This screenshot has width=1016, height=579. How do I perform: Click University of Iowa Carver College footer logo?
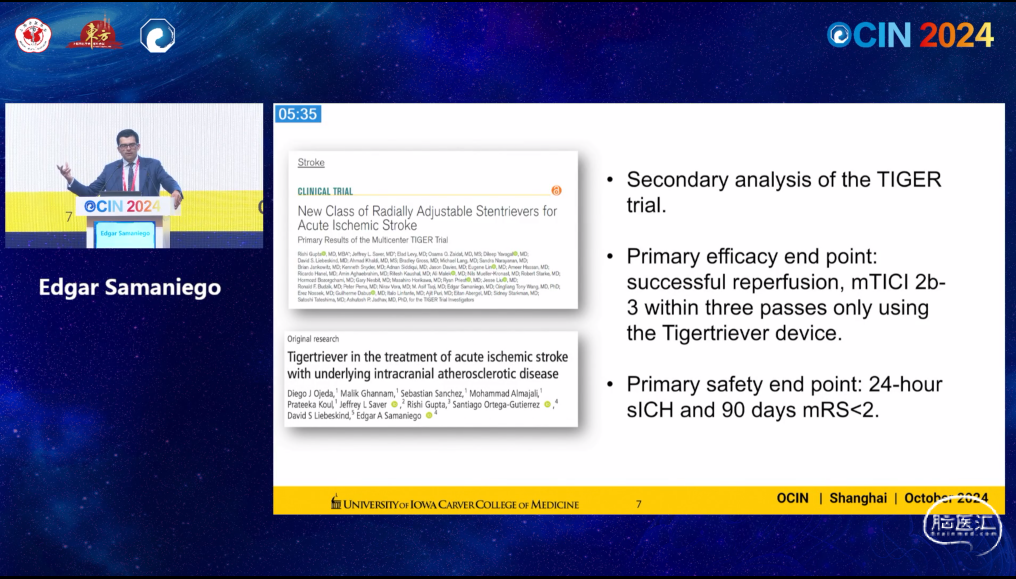pyautogui.click(x=454, y=503)
